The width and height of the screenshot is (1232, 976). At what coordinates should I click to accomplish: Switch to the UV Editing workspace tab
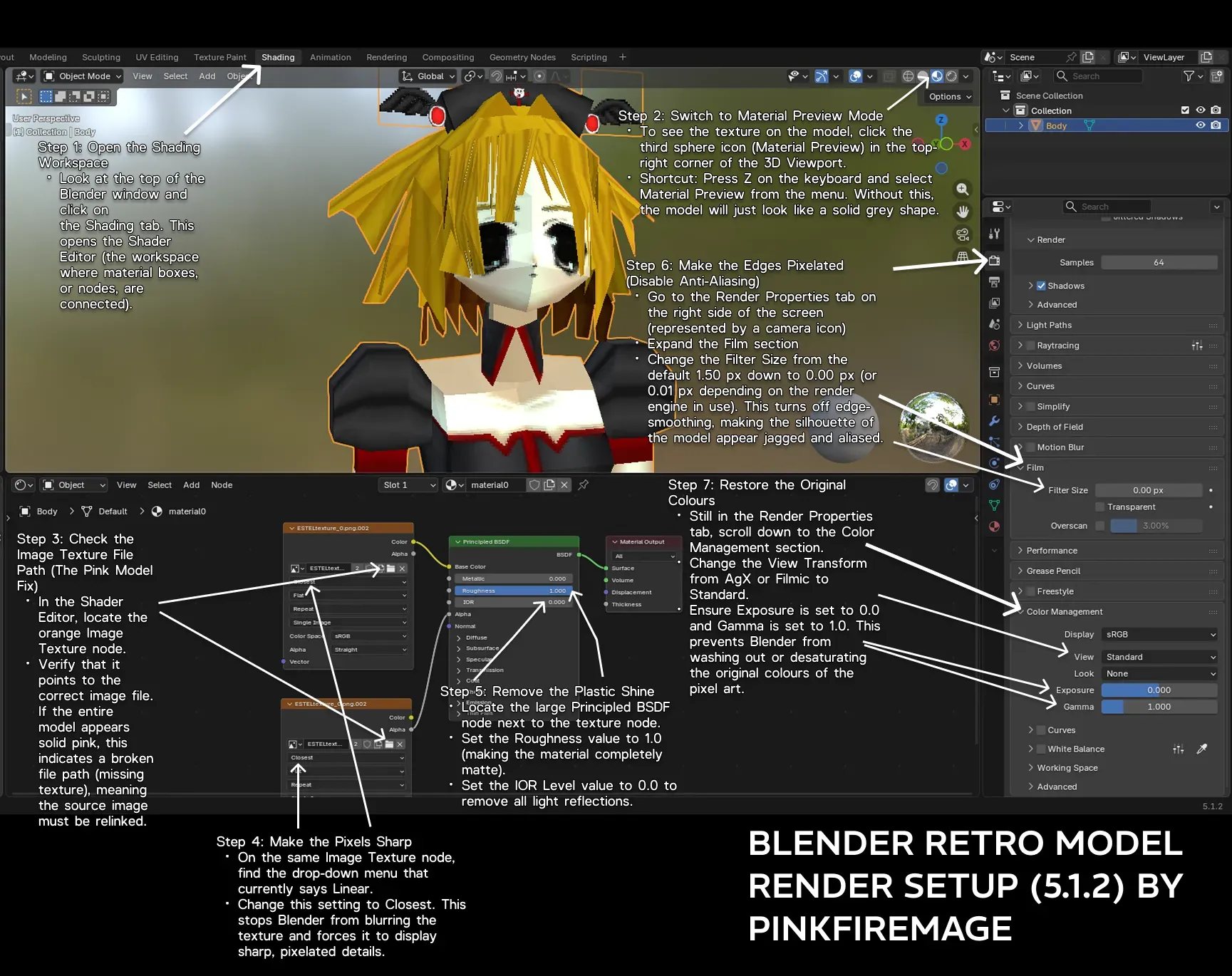157,58
